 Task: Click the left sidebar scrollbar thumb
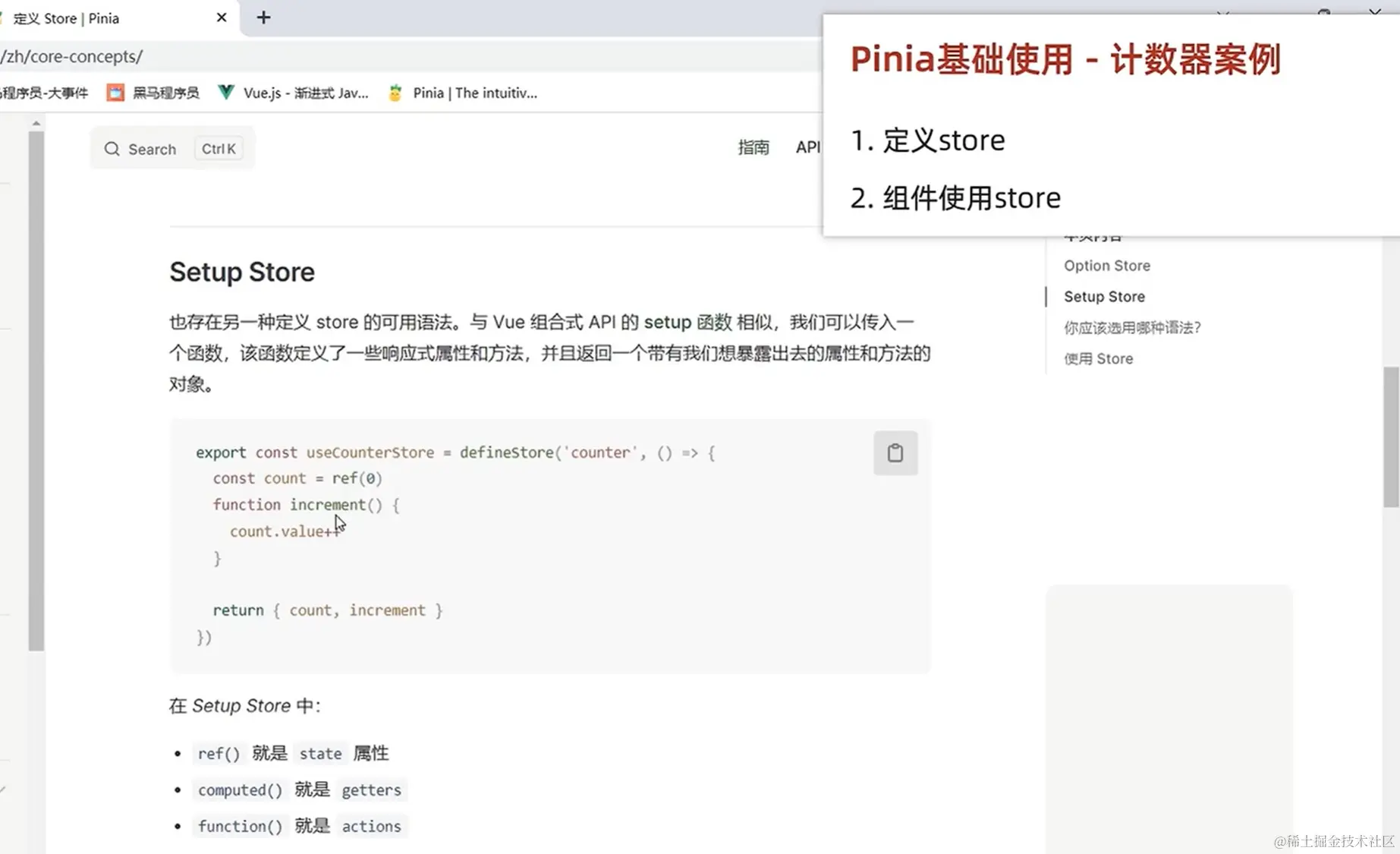[x=36, y=391]
